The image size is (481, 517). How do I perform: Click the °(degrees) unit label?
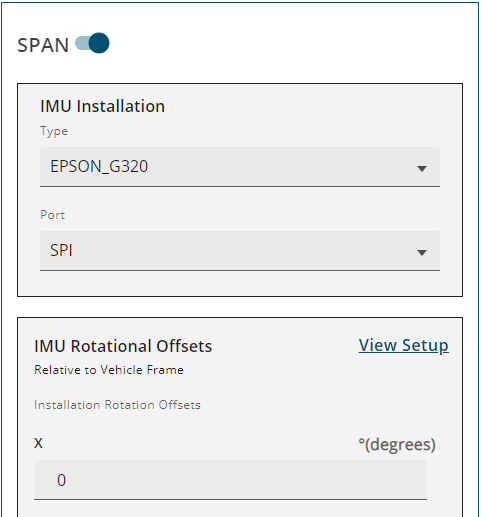pos(397,445)
